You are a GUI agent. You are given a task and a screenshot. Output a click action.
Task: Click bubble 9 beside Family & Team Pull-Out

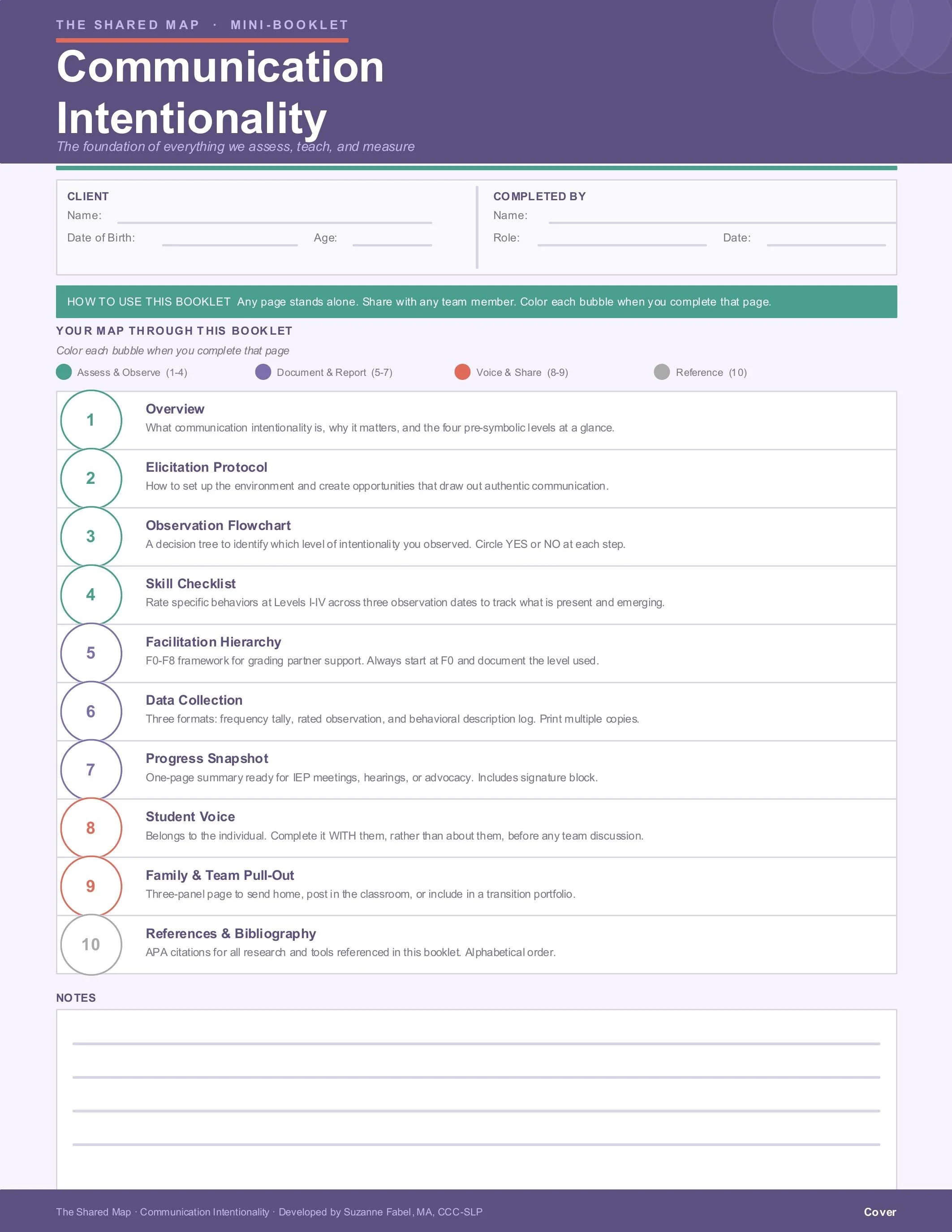point(91,886)
